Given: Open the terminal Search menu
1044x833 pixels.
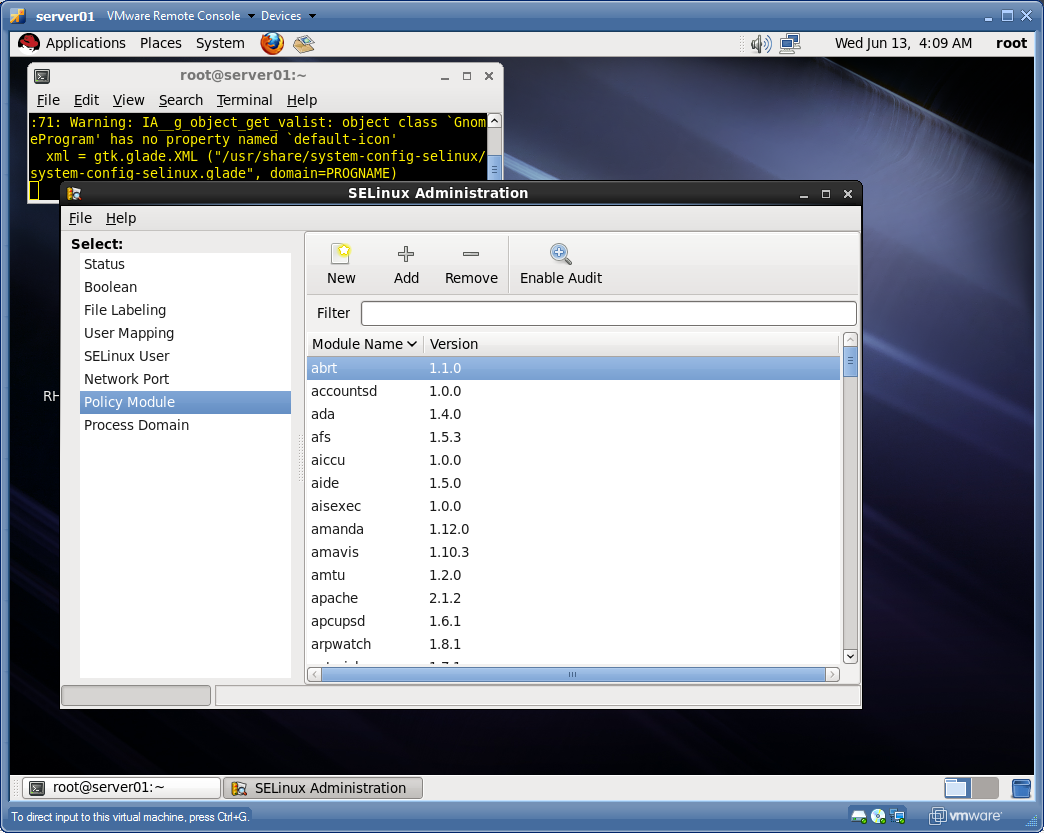Looking at the screenshot, I should tap(180, 101).
